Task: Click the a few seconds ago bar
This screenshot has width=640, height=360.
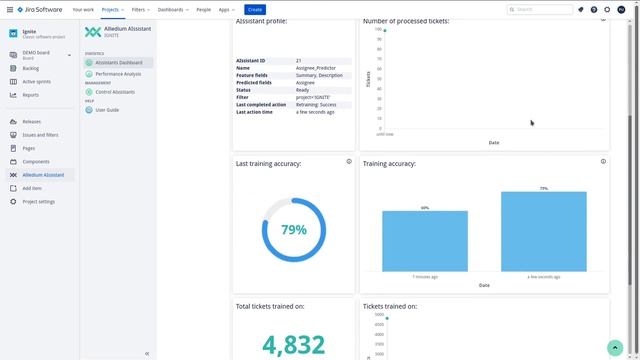Action: pos(544,231)
